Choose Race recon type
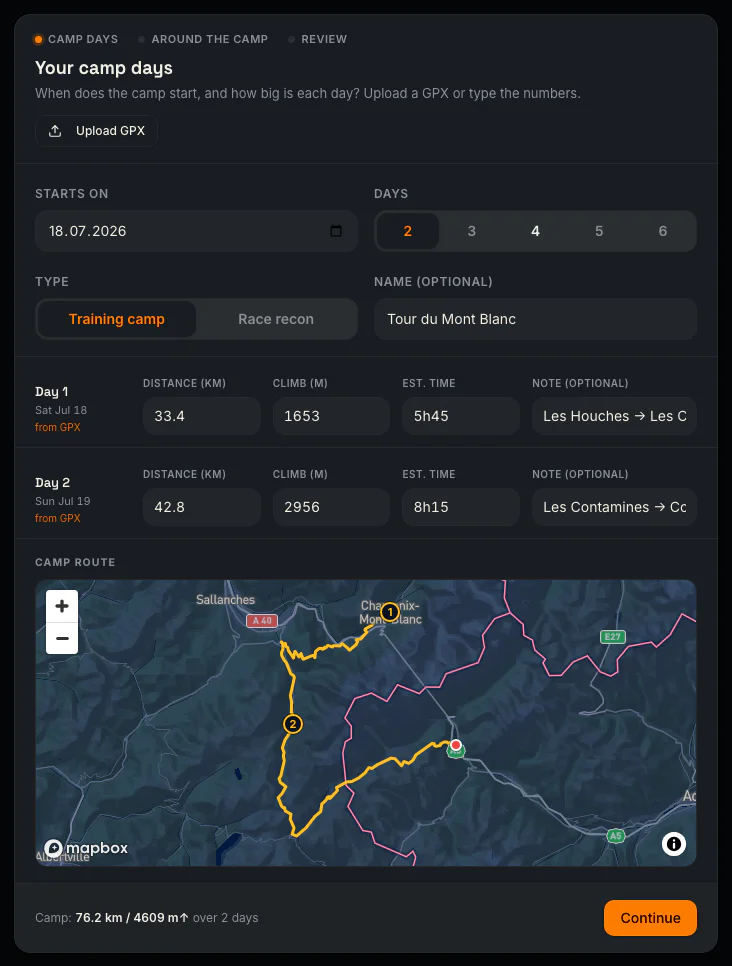 tap(276, 319)
